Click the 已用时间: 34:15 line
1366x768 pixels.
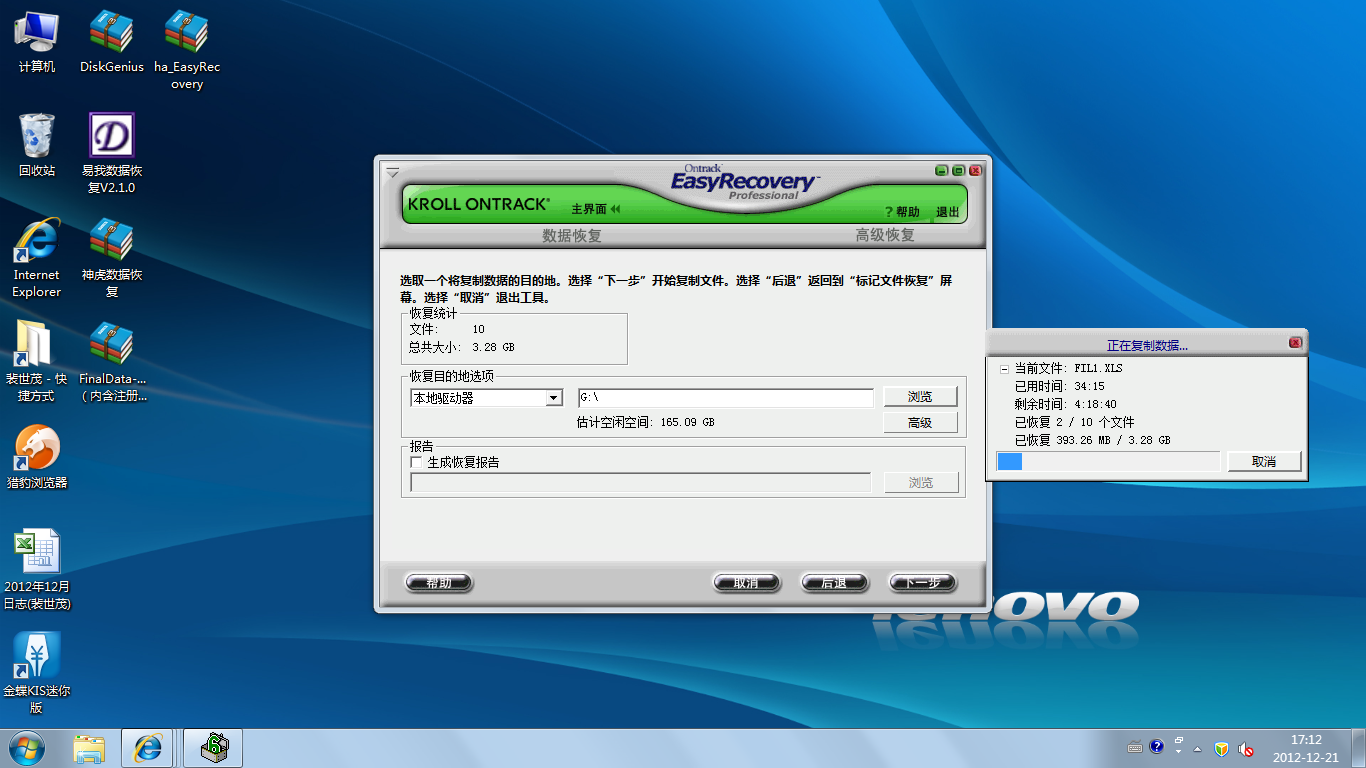coord(1059,386)
